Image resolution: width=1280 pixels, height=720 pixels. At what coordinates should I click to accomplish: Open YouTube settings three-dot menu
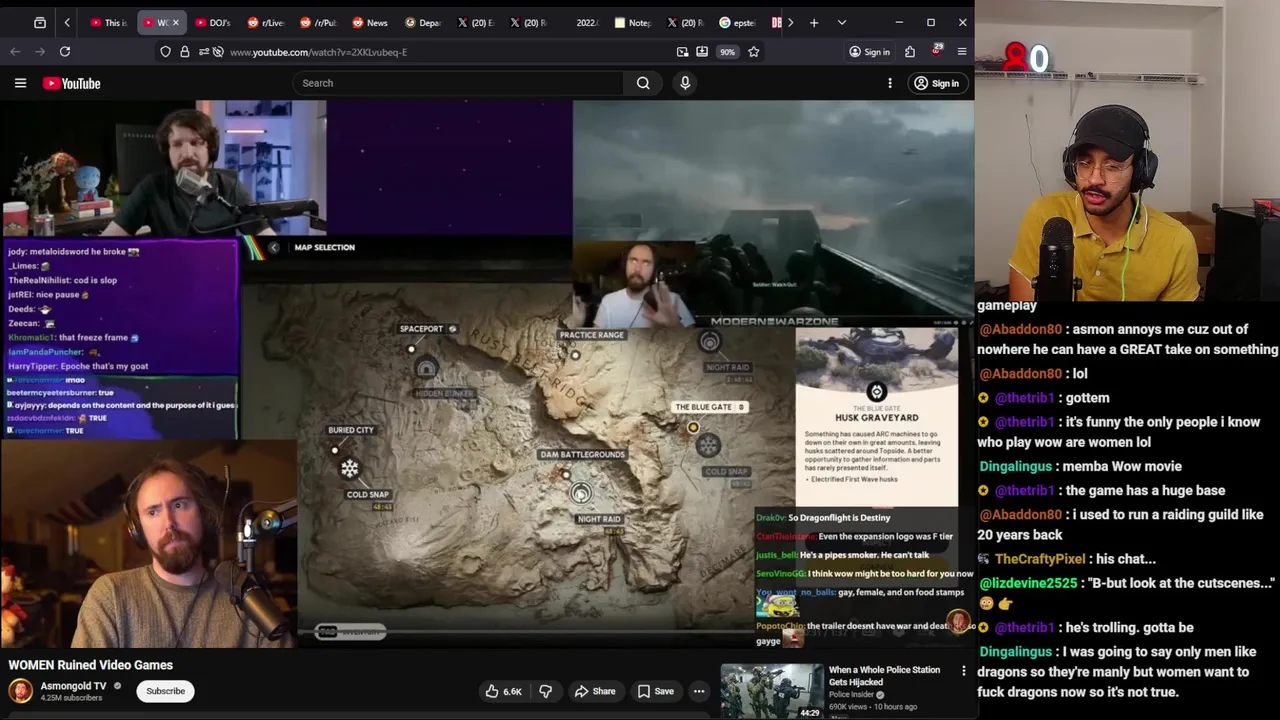(890, 83)
